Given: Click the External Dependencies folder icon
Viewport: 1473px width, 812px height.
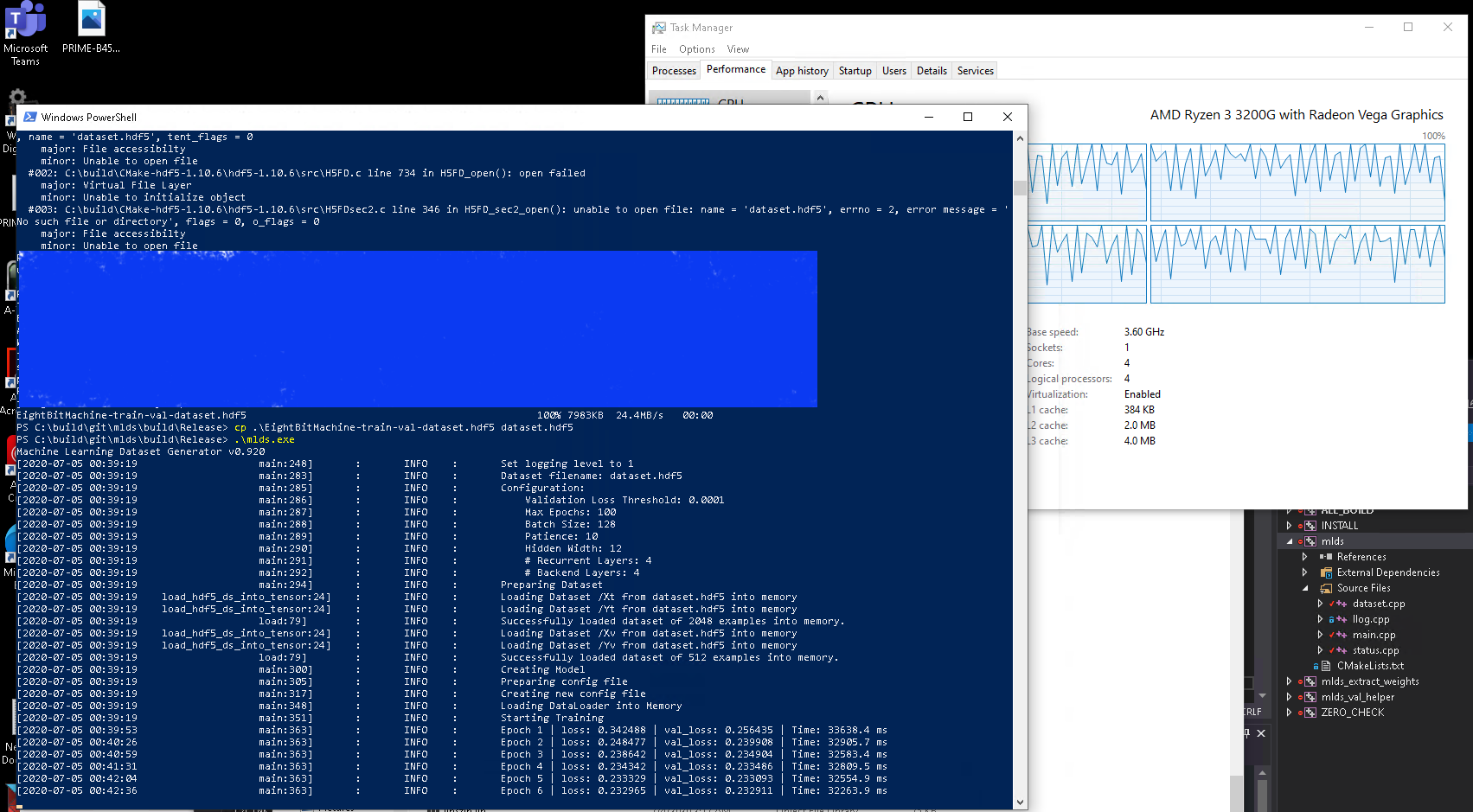Looking at the screenshot, I should point(1326,572).
